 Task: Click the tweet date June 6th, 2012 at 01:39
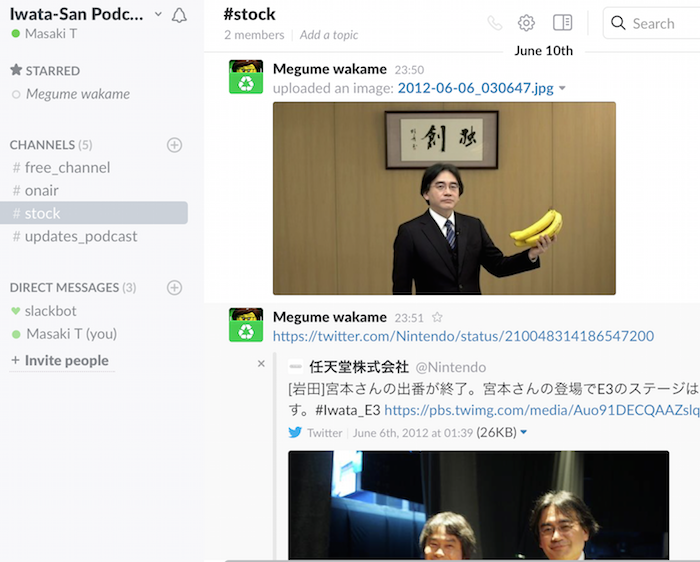[x=412, y=433]
